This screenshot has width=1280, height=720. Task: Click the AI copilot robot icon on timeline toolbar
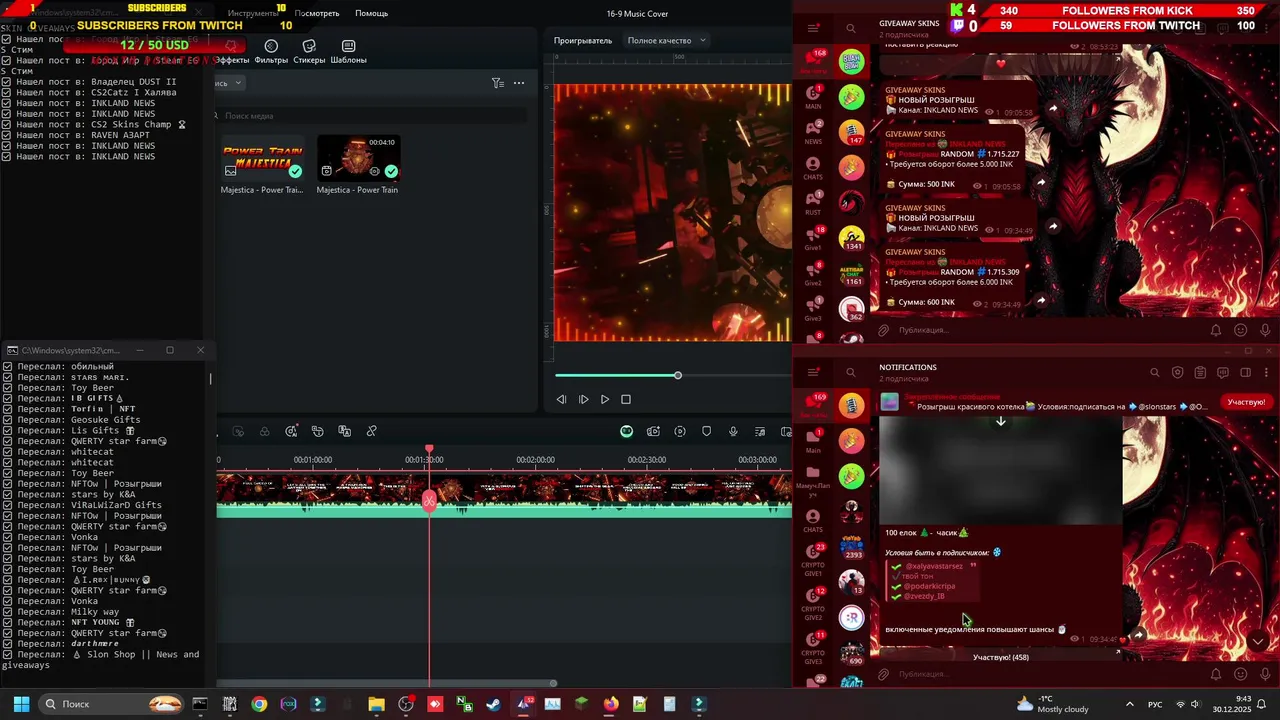coord(626,431)
